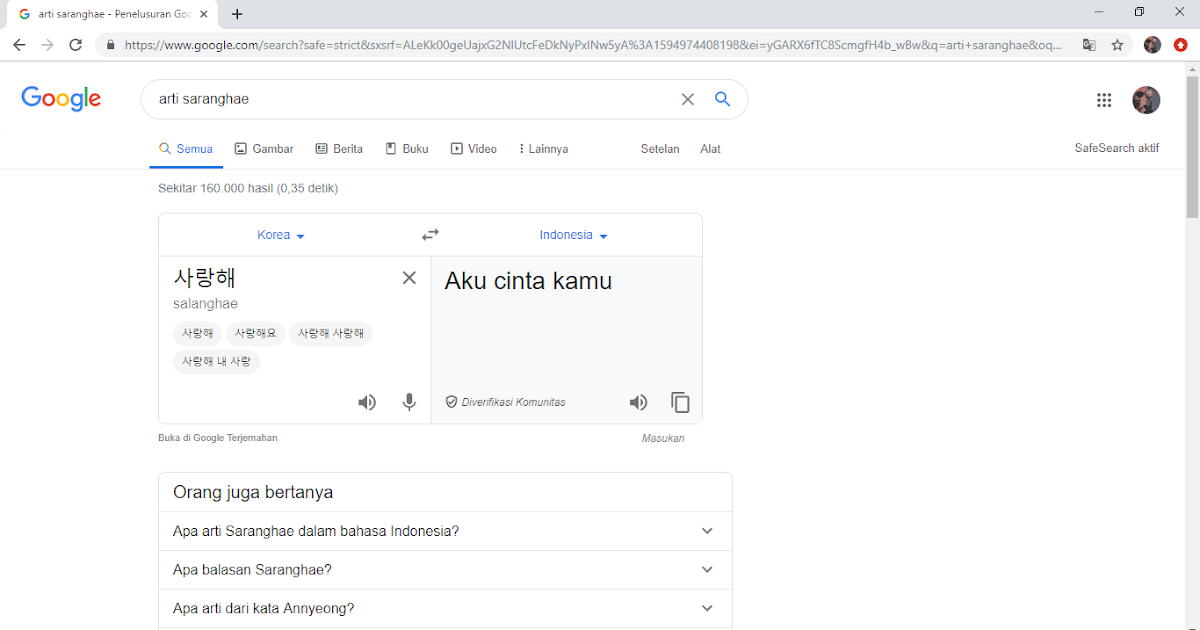
Task: Copy the translation to clipboard
Action: pos(680,402)
